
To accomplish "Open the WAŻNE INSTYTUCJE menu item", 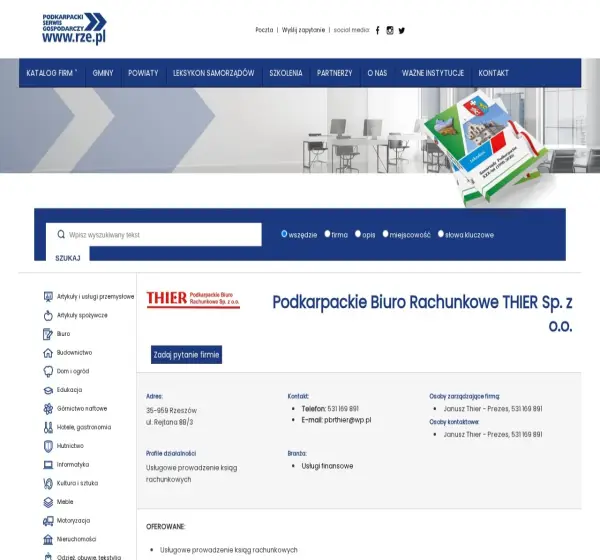I will (433, 73).
